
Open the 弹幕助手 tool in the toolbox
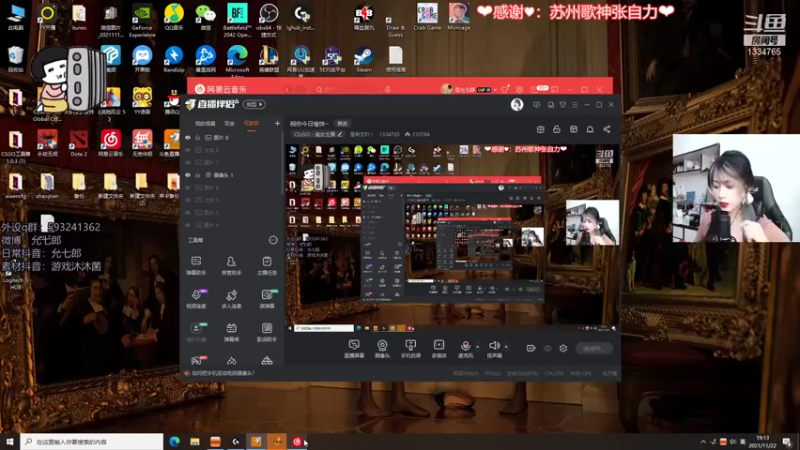point(196,266)
